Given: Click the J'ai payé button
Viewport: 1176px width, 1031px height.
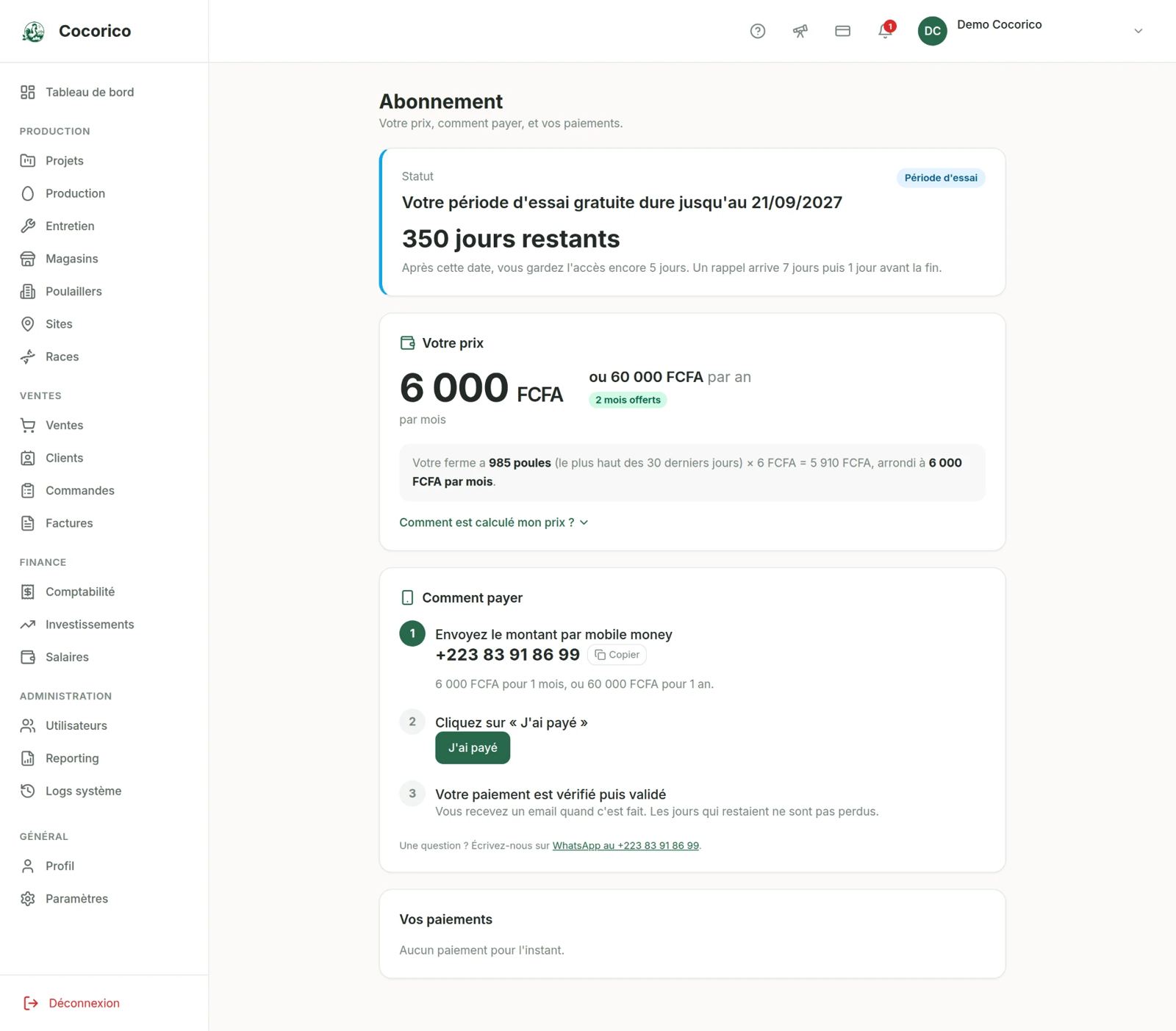Looking at the screenshot, I should (473, 748).
